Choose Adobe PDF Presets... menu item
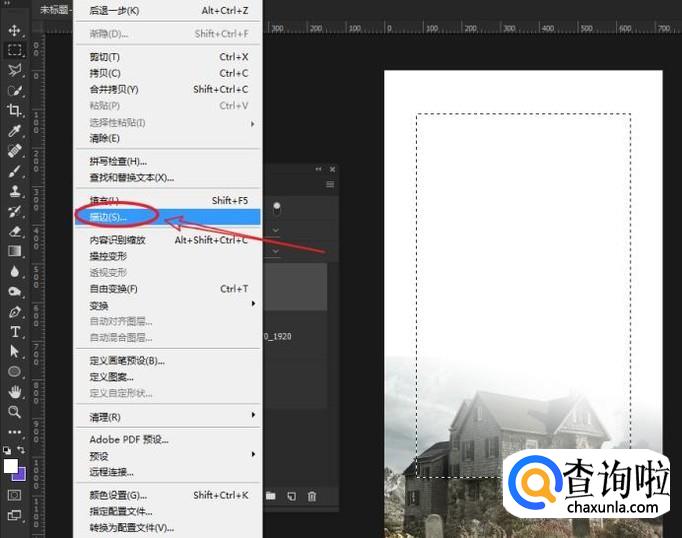Image resolution: width=682 pixels, height=538 pixels. click(x=168, y=440)
